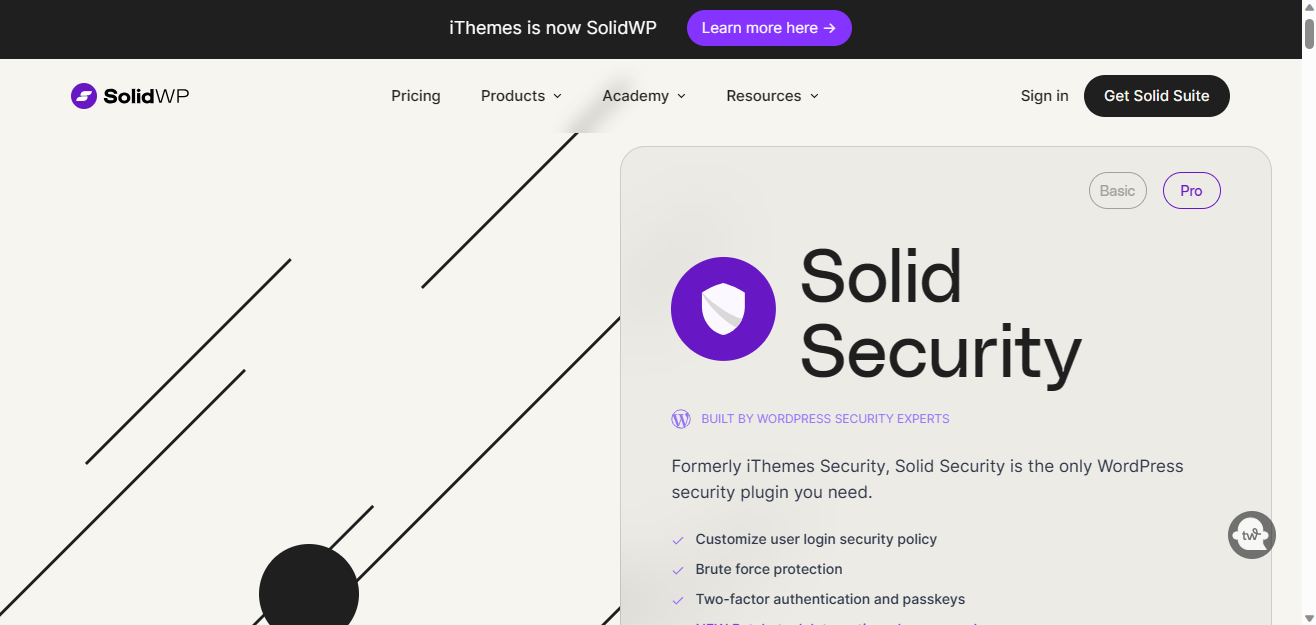Go to the Pricing page

416,96
